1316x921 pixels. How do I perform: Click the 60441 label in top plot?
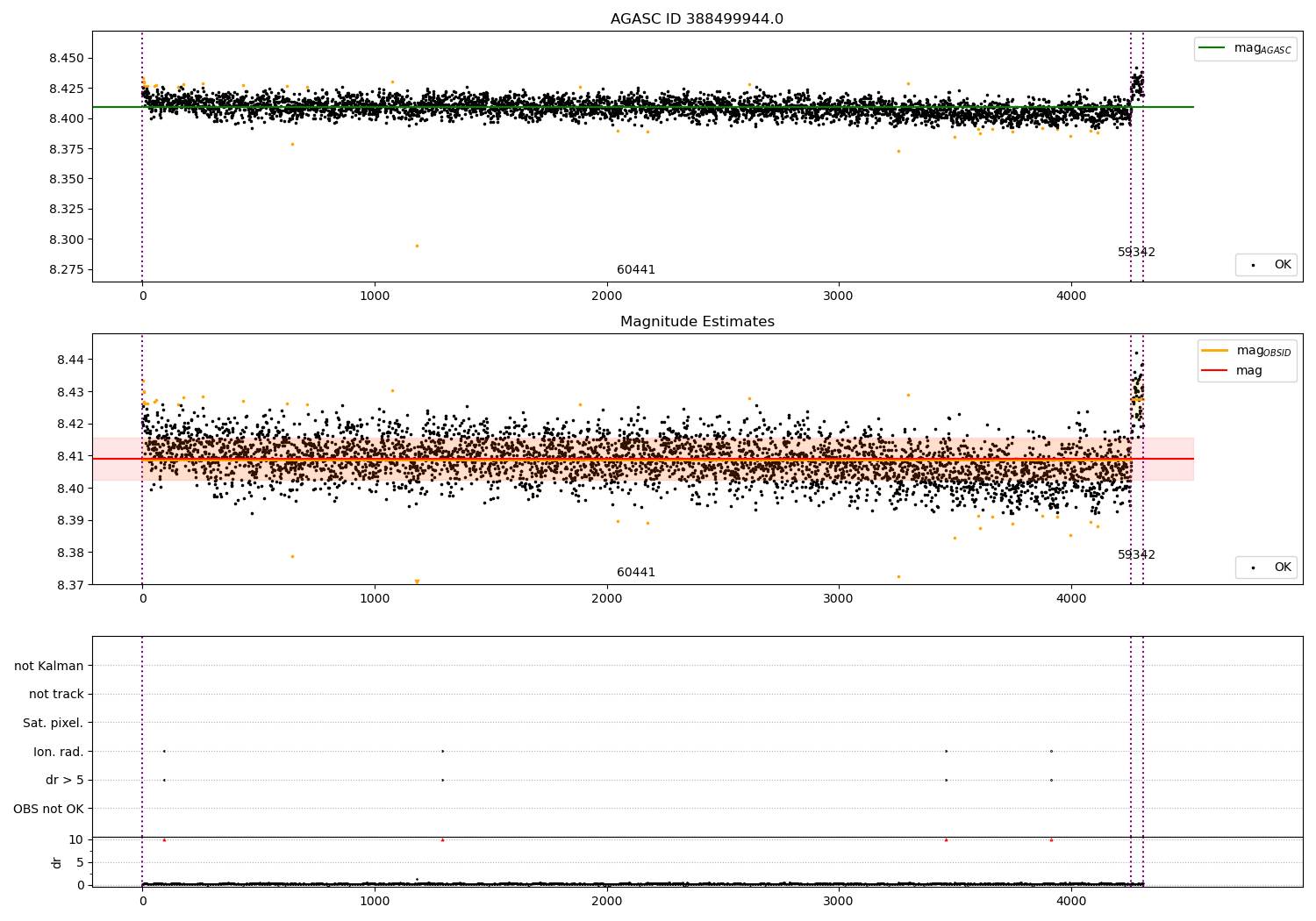click(x=636, y=270)
